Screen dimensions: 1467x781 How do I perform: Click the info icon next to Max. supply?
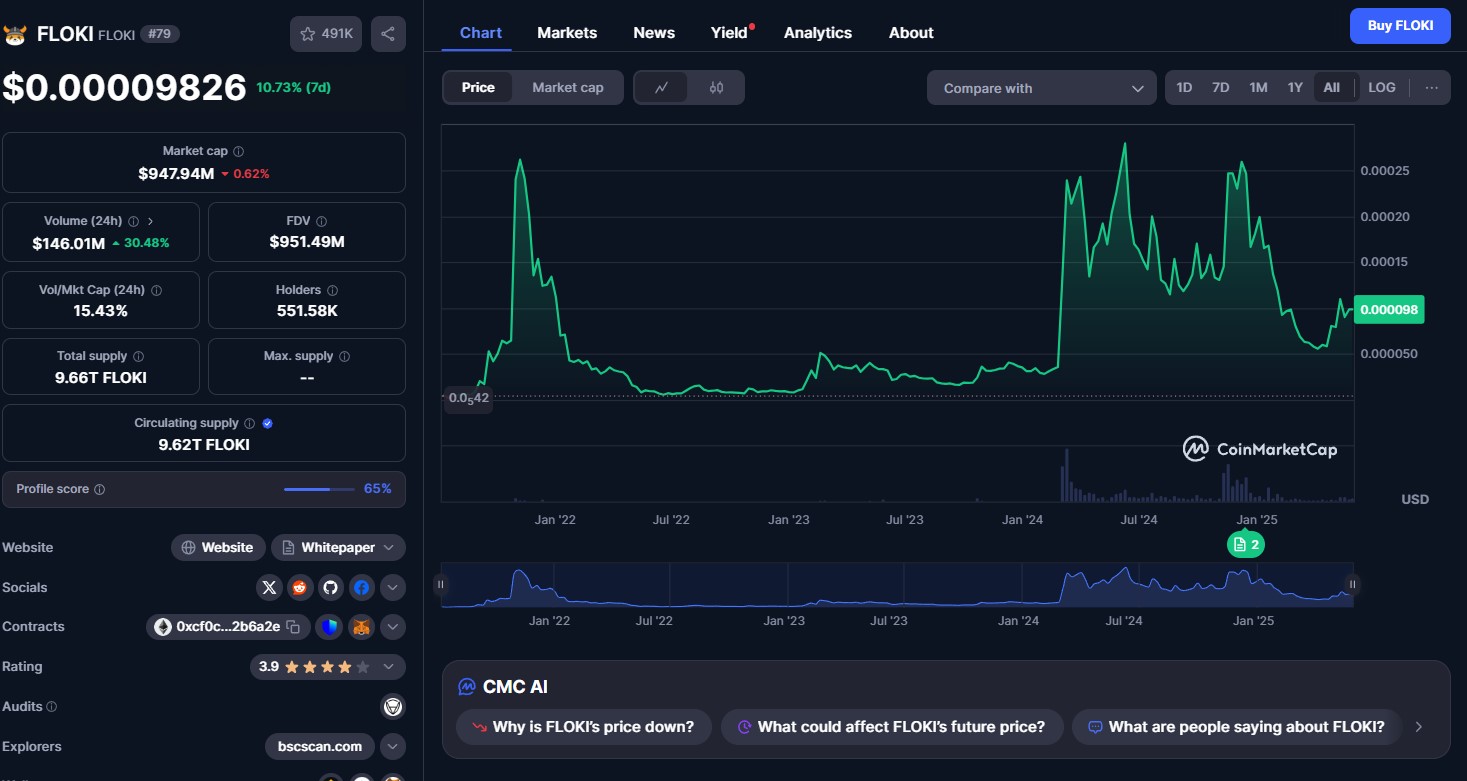click(x=344, y=356)
